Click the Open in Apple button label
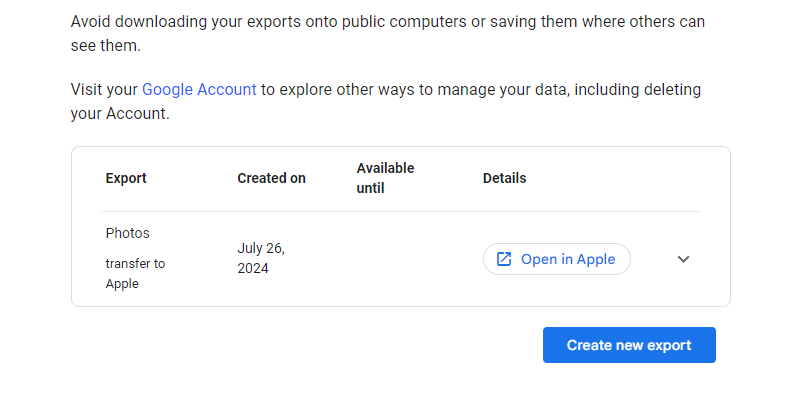The image size is (793, 400). tap(567, 259)
